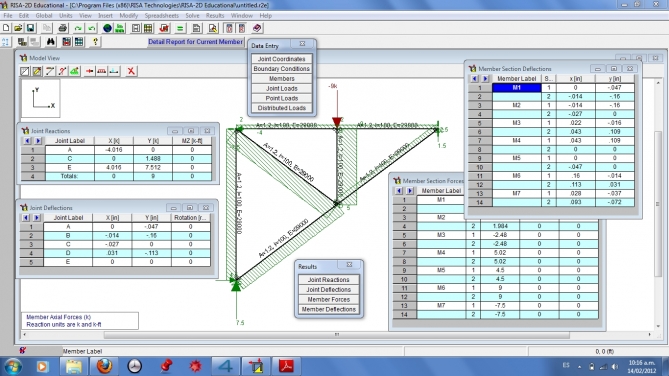Click the binoculars Find icon
Image resolution: width=669 pixels, height=376 pixels.
(51, 42)
